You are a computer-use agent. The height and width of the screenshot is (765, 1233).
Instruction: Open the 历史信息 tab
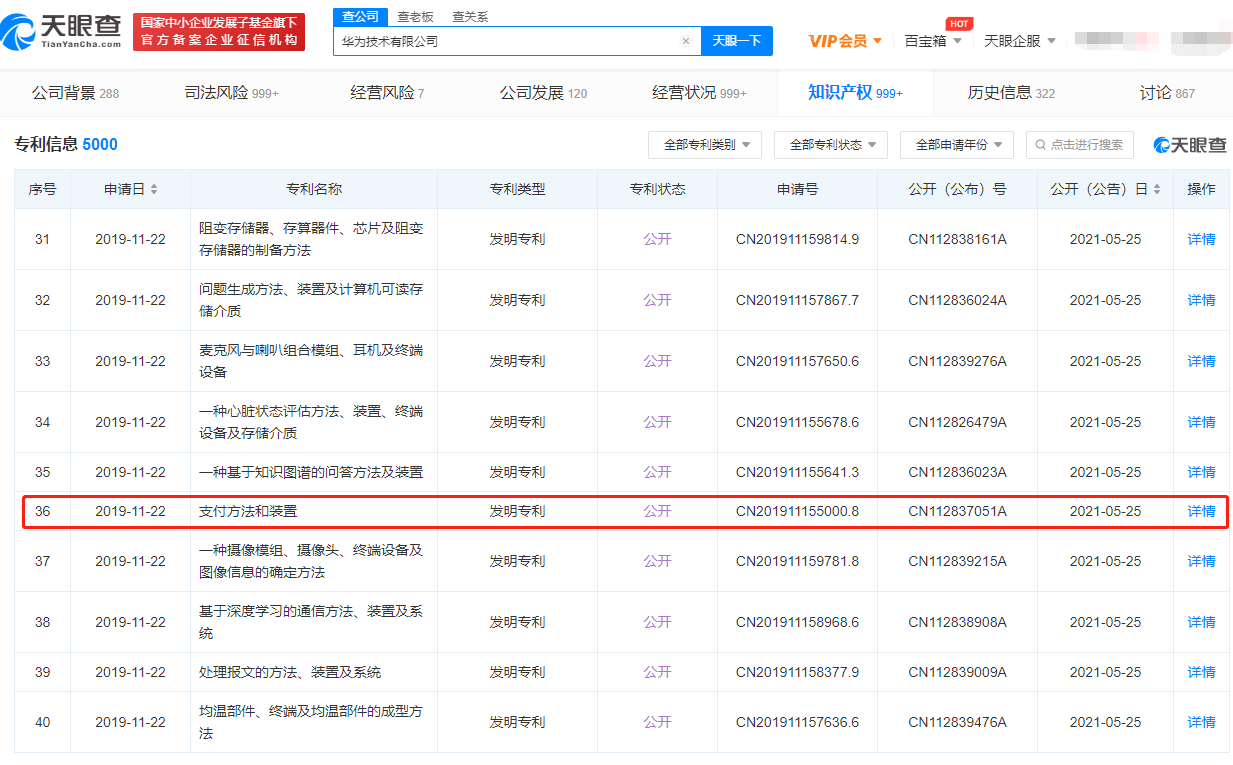tap(1011, 93)
